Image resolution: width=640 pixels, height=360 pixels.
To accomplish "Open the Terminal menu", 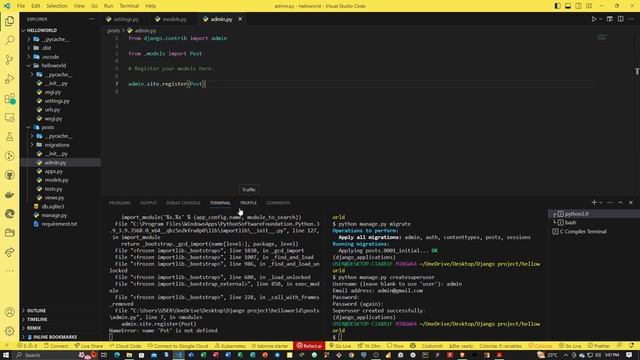I will 129,6.
